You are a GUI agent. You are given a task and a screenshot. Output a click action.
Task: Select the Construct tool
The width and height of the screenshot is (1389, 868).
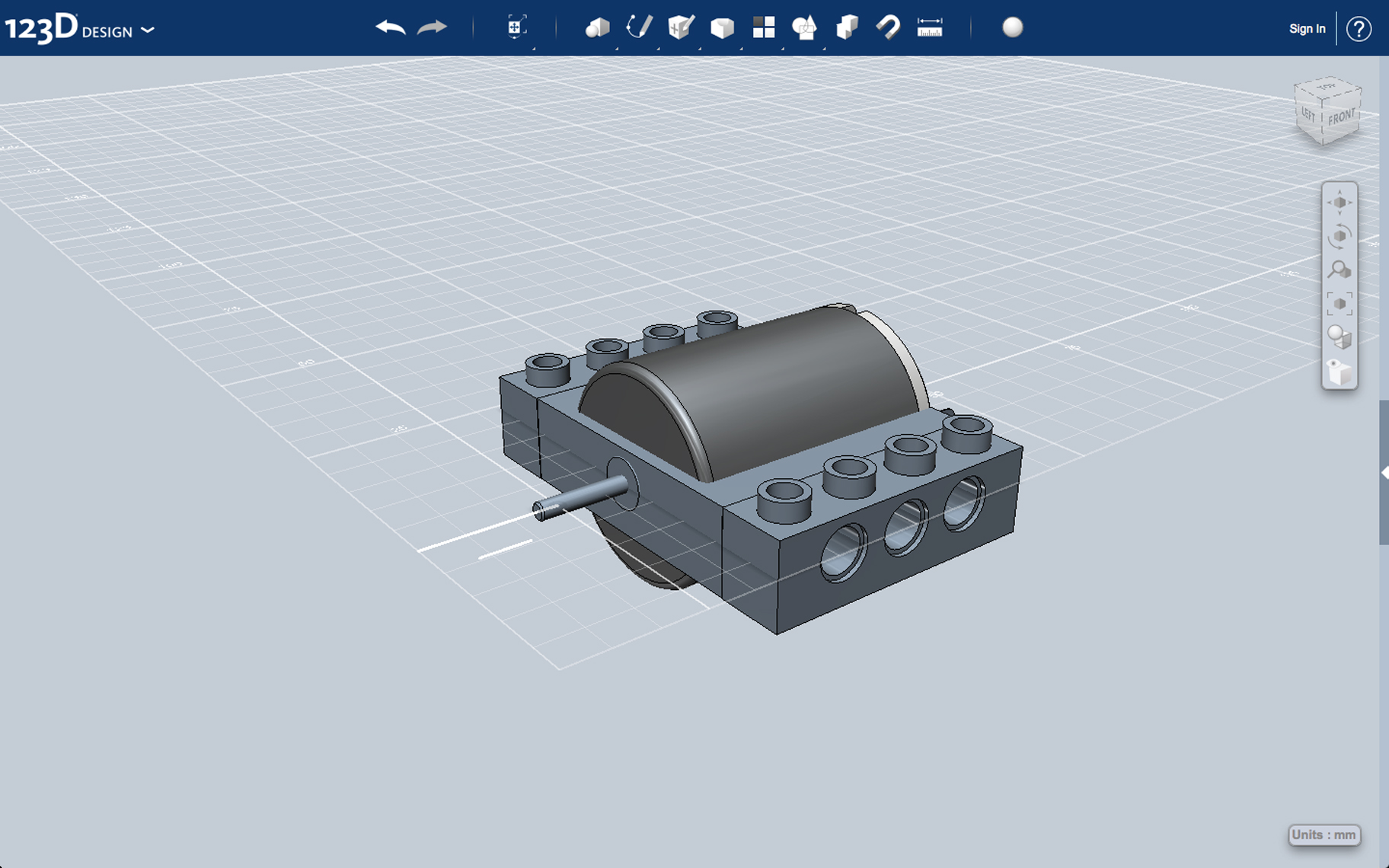pos(680,28)
